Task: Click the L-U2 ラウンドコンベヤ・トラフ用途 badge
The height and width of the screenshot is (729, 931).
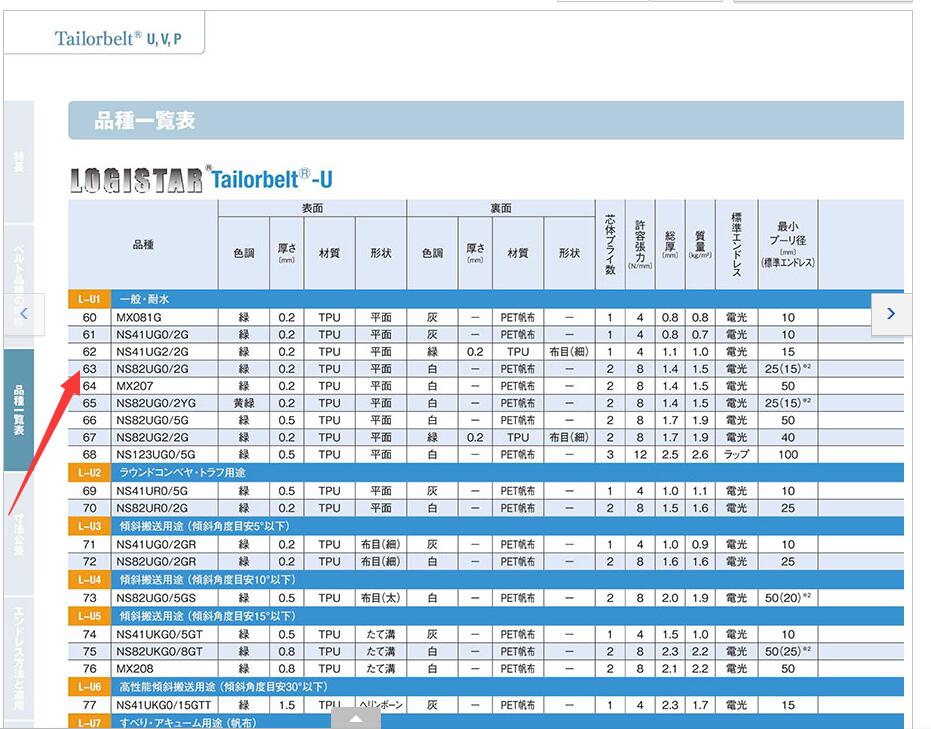Action: tap(90, 472)
